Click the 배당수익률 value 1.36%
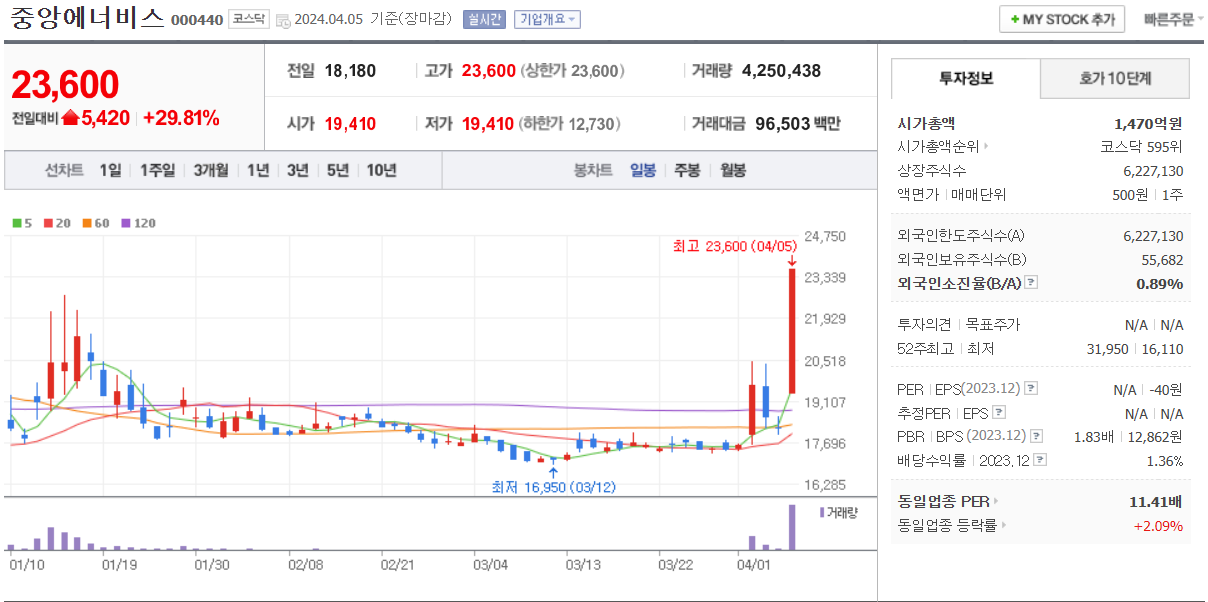 pyautogui.click(x=1164, y=460)
